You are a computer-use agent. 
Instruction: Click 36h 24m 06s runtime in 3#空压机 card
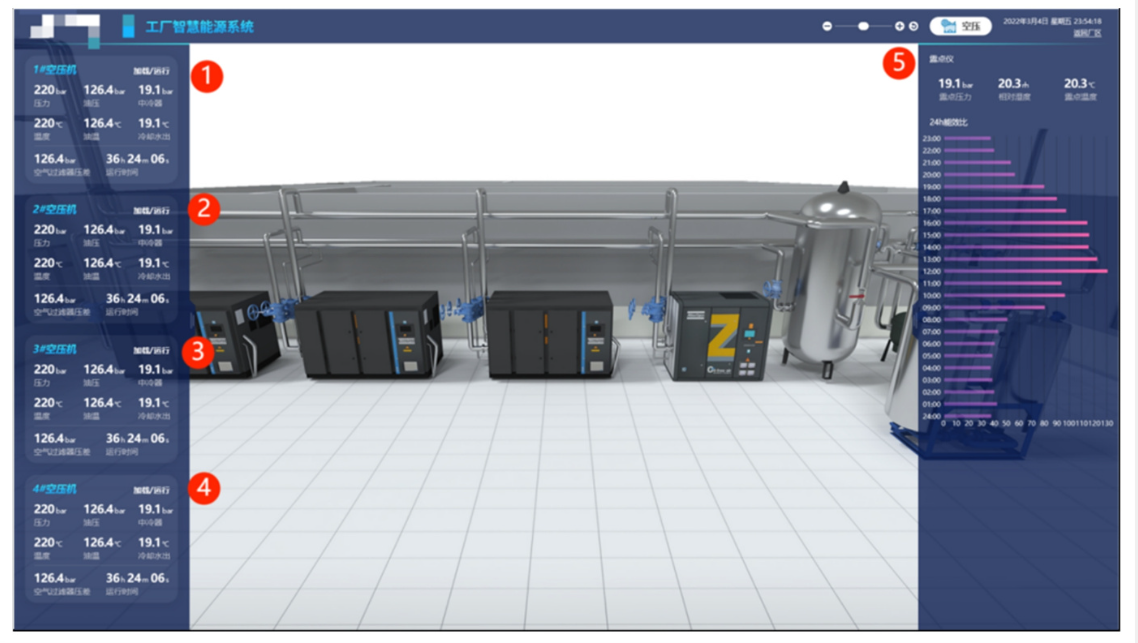tap(137, 438)
